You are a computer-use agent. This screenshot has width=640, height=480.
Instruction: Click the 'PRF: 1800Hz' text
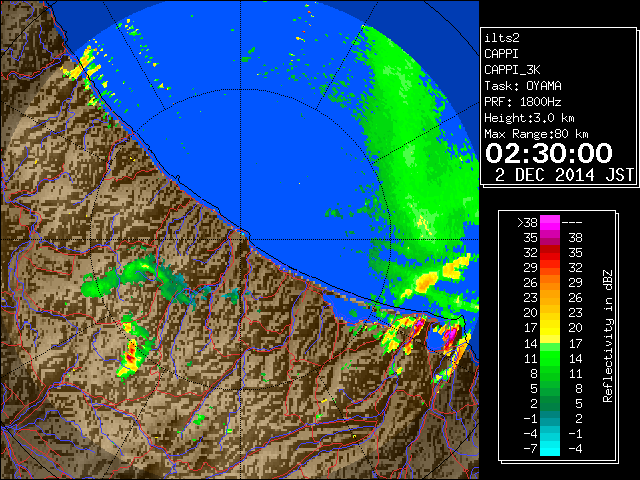523,102
